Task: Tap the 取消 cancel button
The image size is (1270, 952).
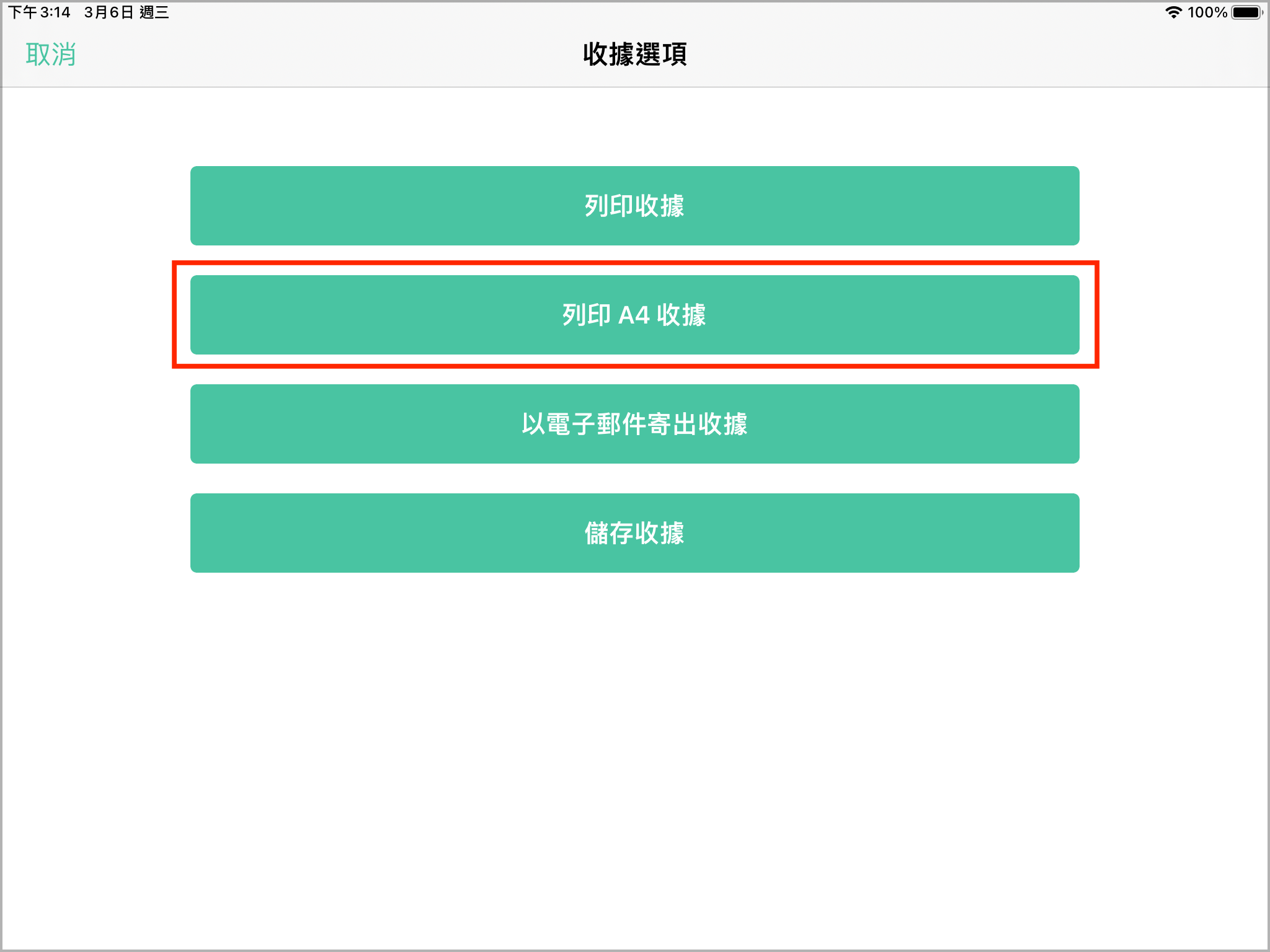Action: [51, 55]
